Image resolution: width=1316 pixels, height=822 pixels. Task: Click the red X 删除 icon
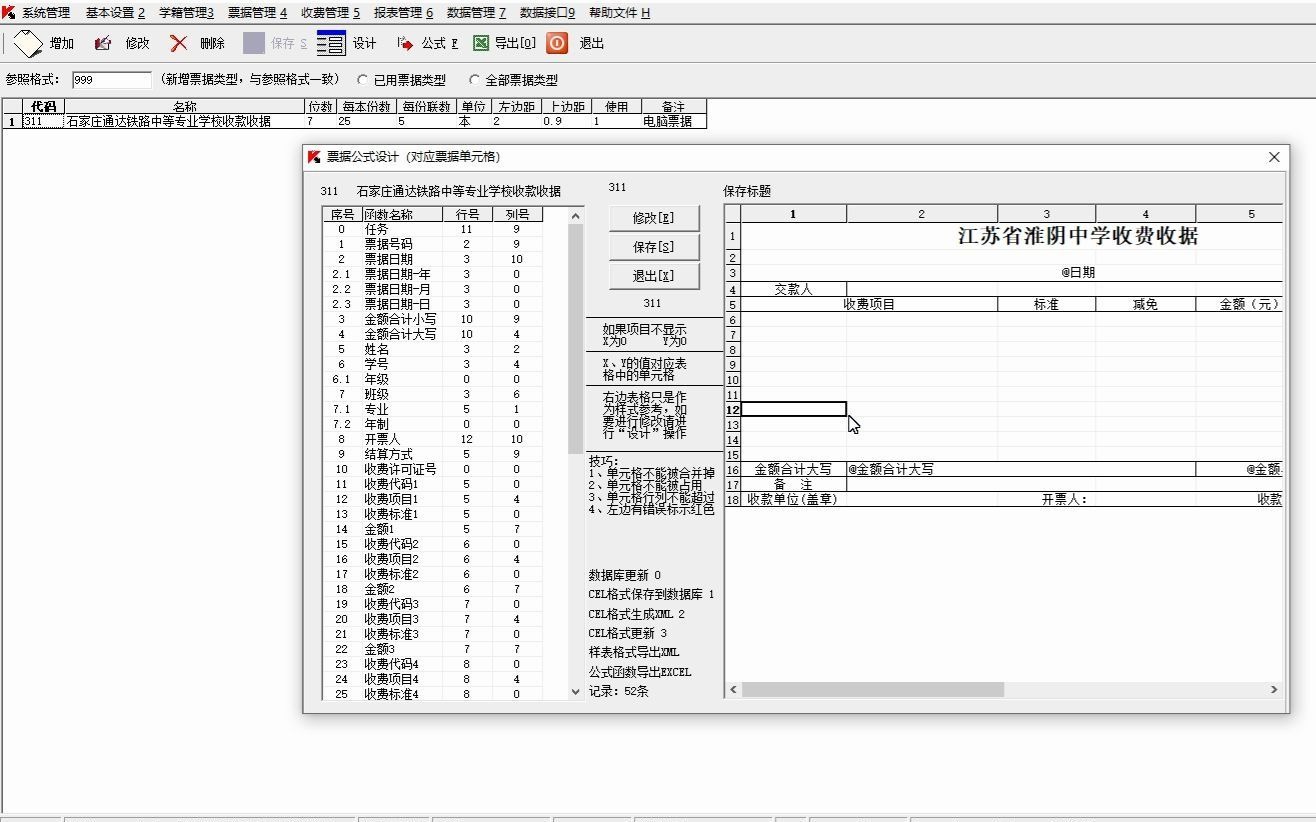(x=179, y=43)
